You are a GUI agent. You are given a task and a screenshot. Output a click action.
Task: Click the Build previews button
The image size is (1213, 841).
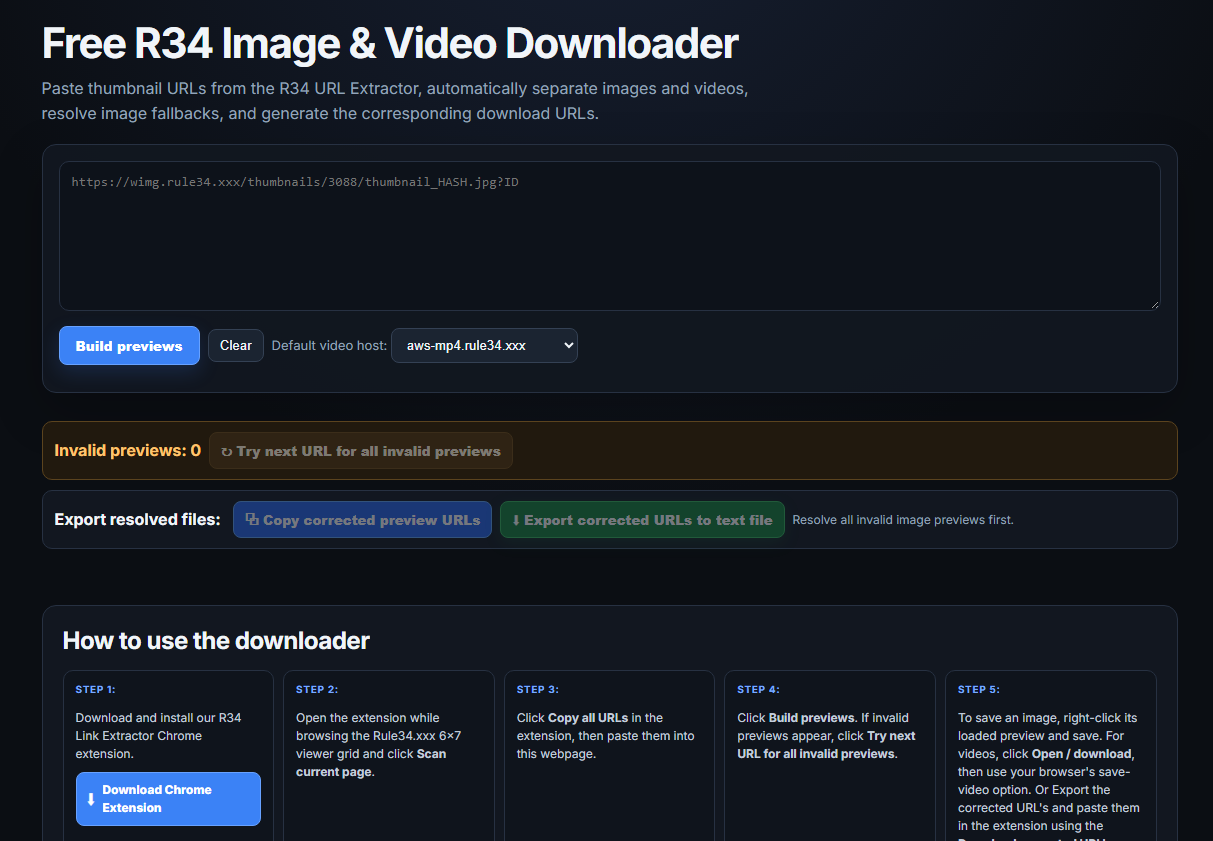click(x=129, y=346)
